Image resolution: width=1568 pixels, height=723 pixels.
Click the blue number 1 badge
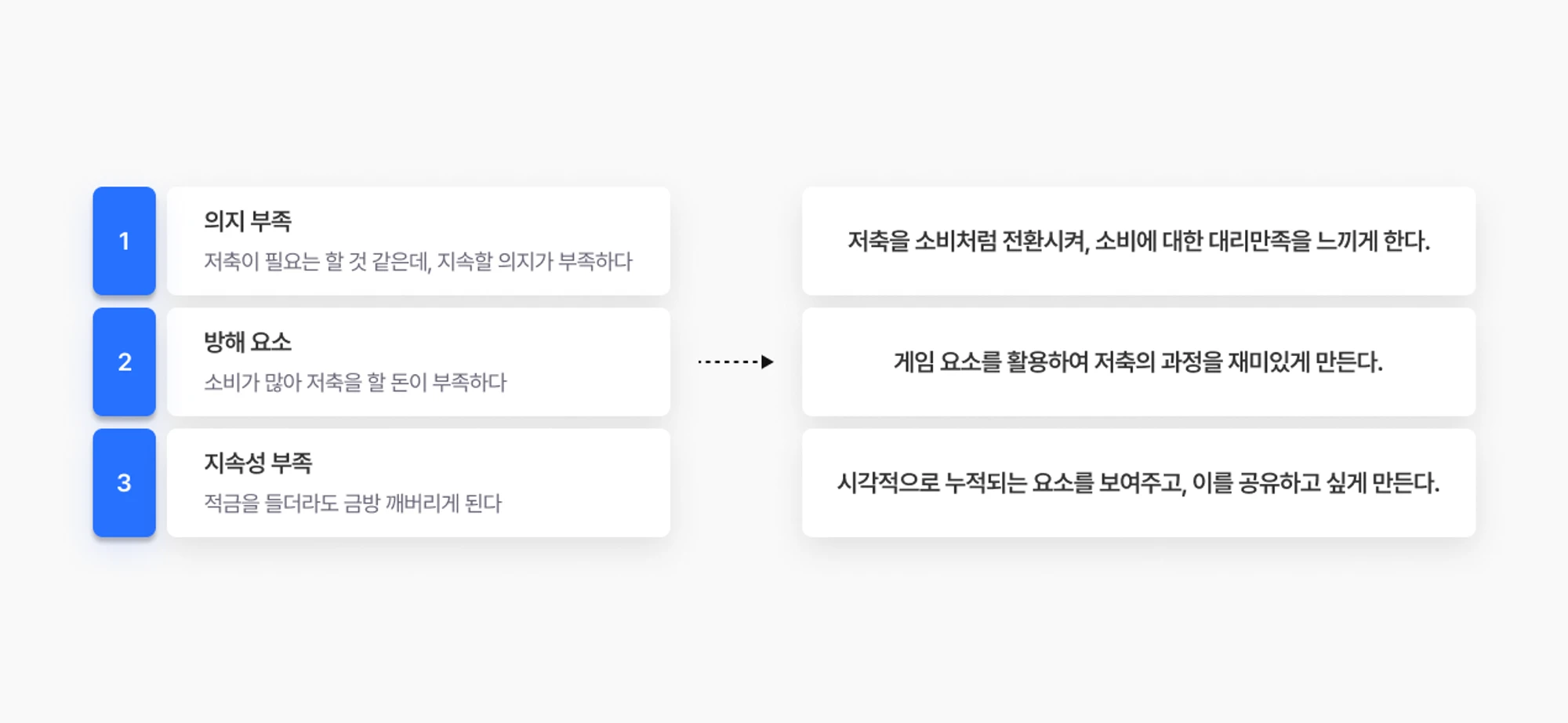click(124, 241)
